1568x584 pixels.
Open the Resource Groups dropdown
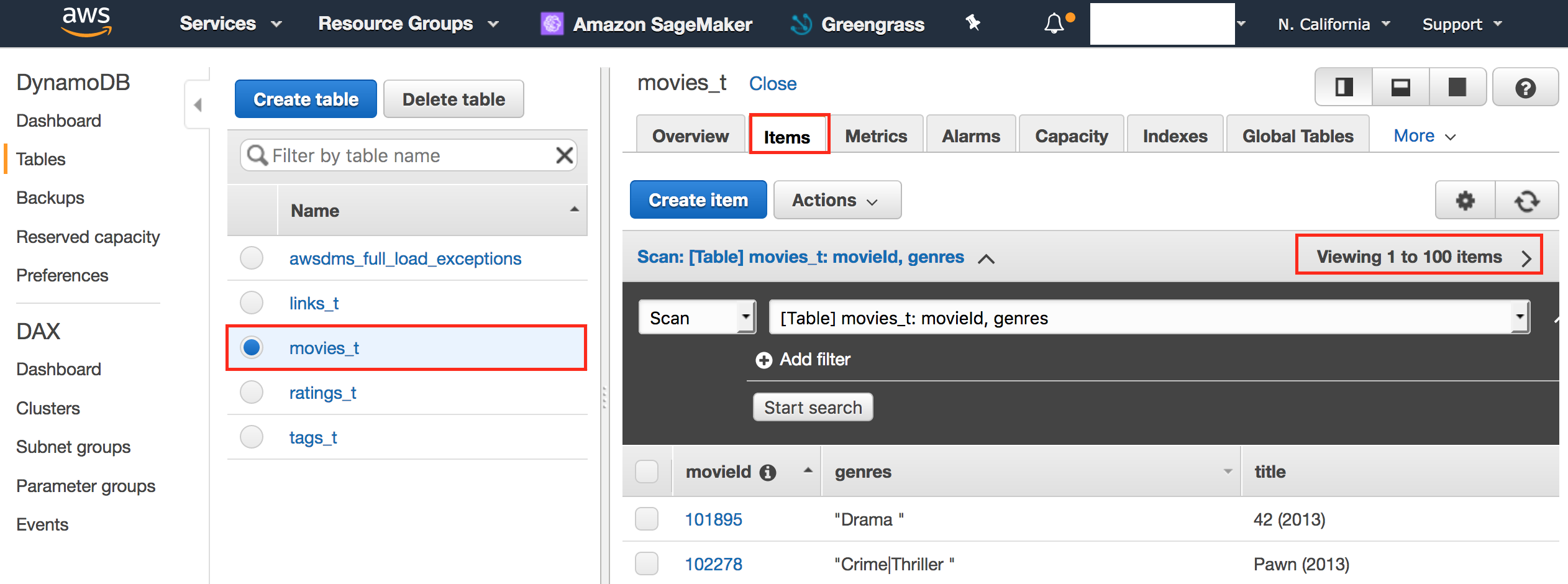click(408, 24)
